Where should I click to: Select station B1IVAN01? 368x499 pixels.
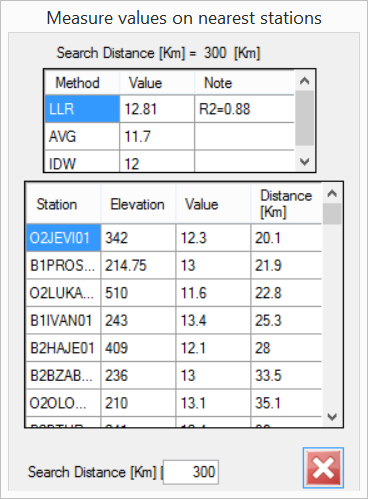tap(63, 320)
